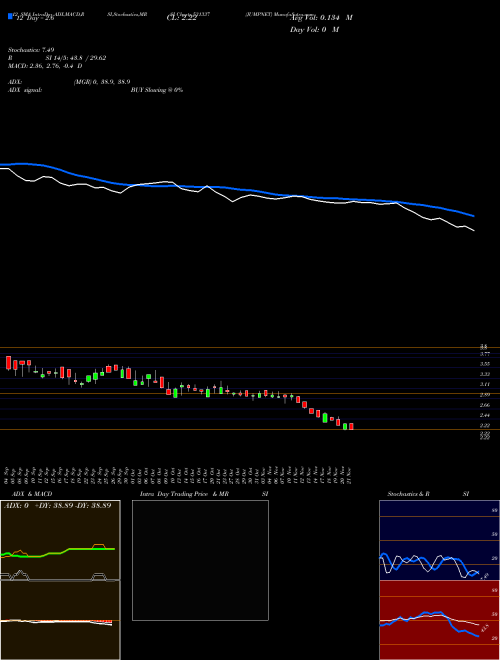Click the red RSI chart panel
This screenshot has height=660, width=500.
(x=439, y=620)
